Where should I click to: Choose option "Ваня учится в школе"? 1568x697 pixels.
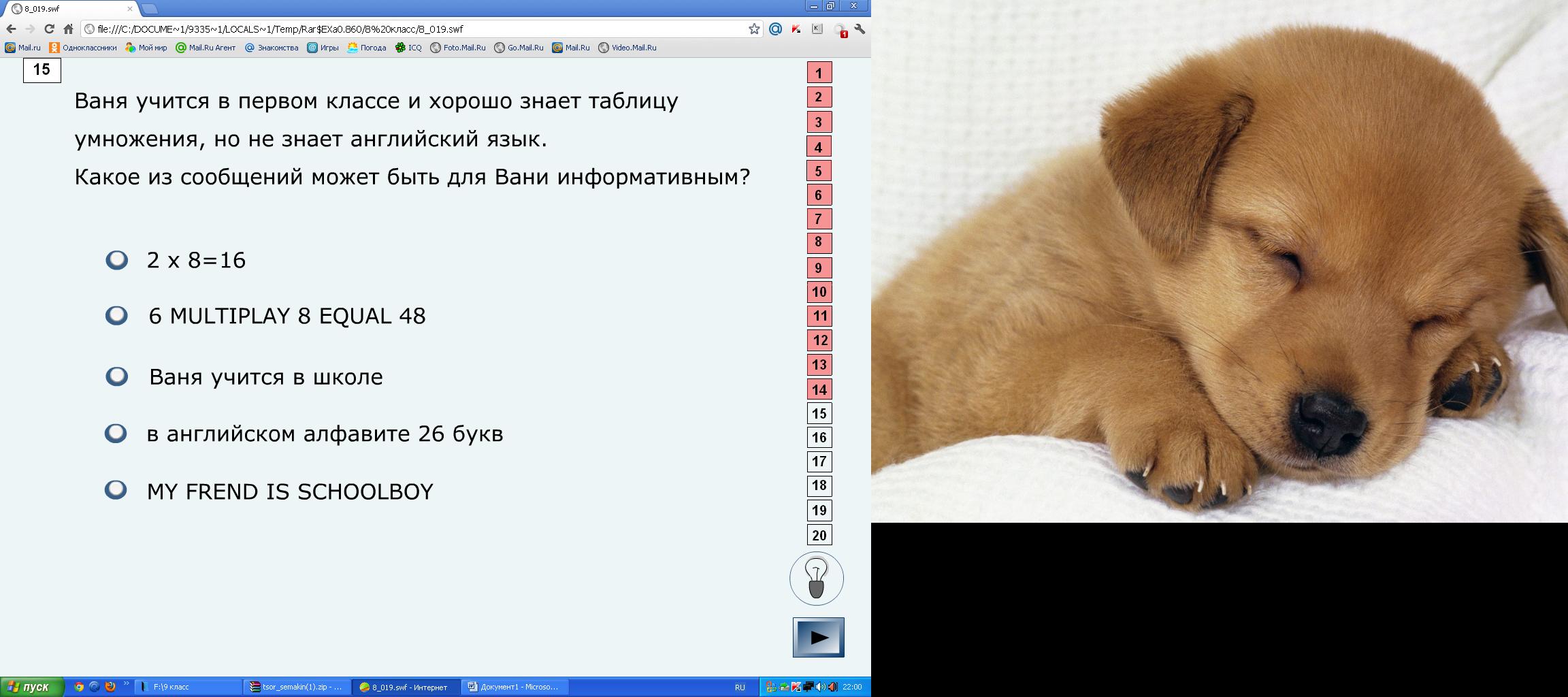pos(117,376)
